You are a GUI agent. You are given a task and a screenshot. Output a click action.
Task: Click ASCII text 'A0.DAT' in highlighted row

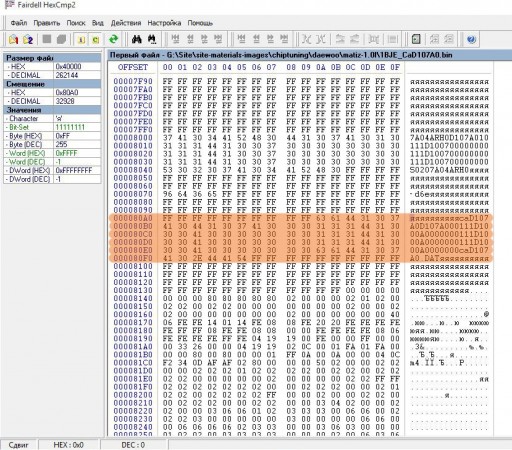[x=425, y=258]
